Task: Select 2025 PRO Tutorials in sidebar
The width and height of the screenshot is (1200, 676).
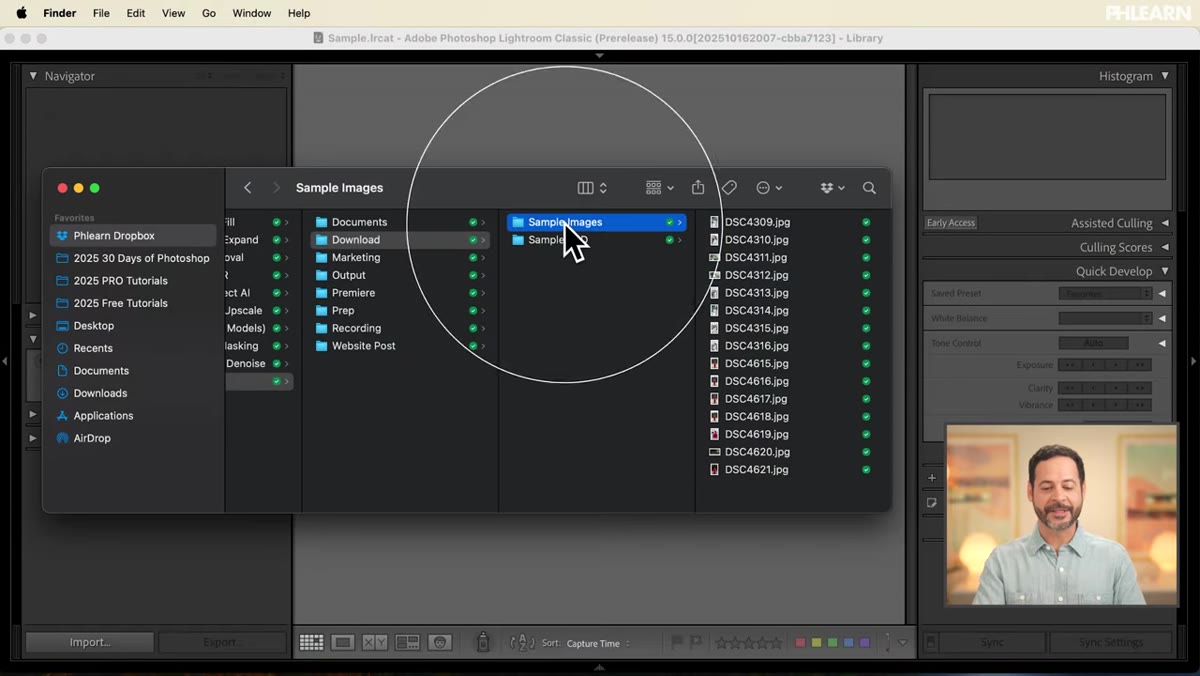Action: 120,281
